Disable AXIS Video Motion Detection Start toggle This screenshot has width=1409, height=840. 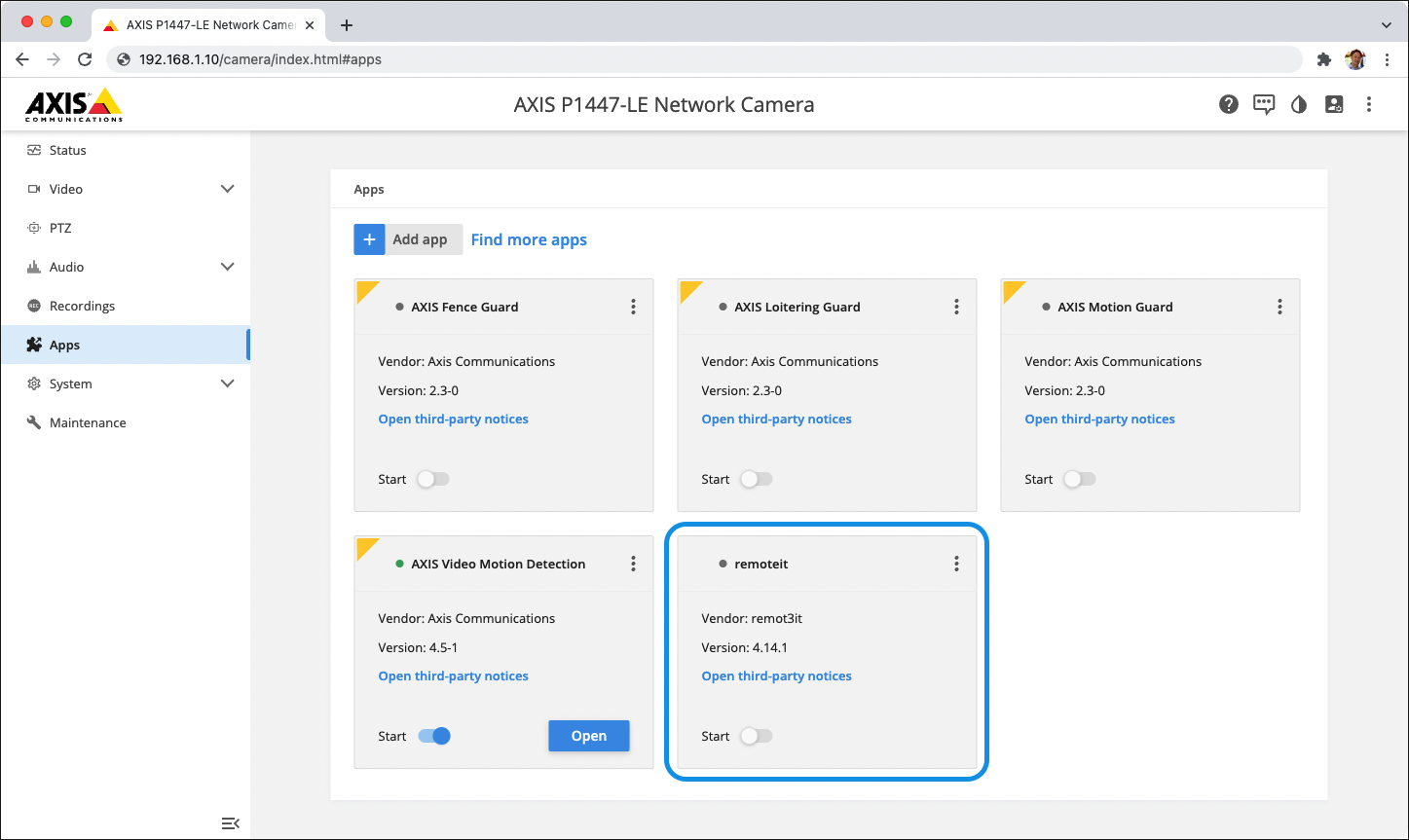434,736
